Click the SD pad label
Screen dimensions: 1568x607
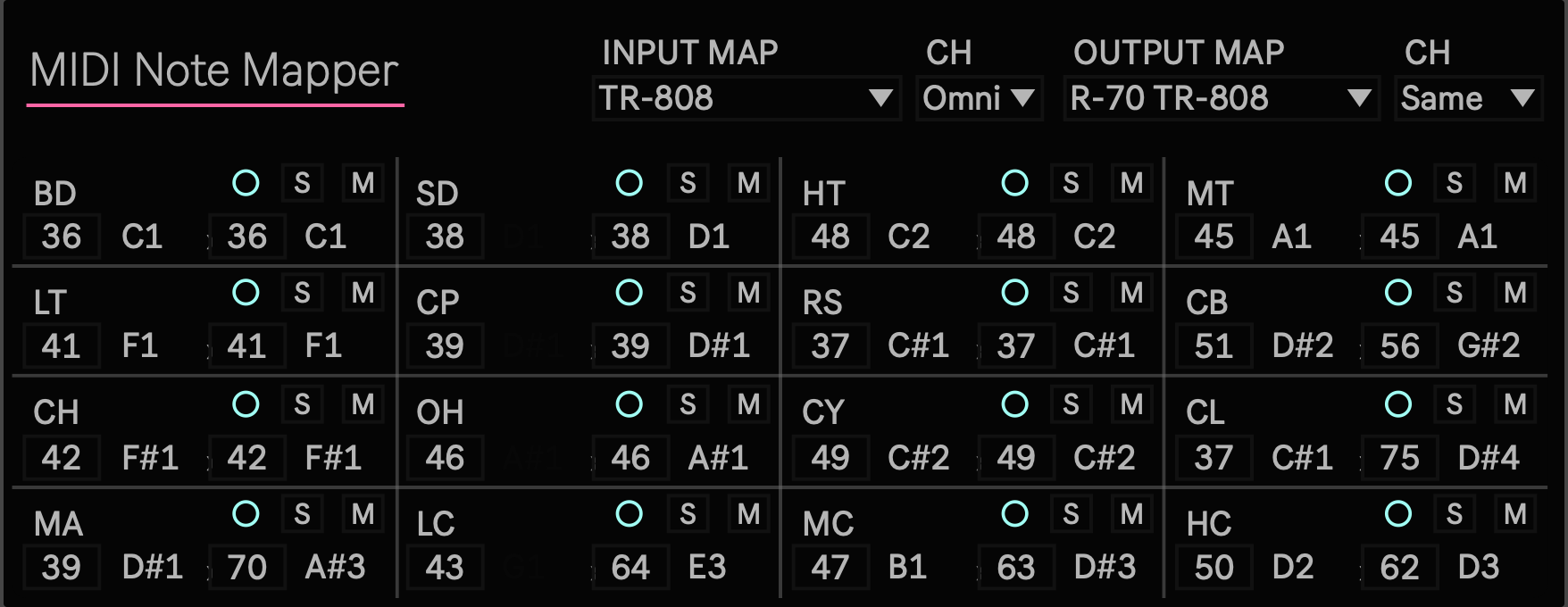click(x=437, y=194)
